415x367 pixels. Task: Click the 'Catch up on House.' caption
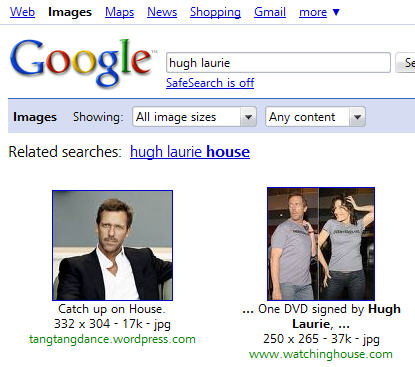112,309
